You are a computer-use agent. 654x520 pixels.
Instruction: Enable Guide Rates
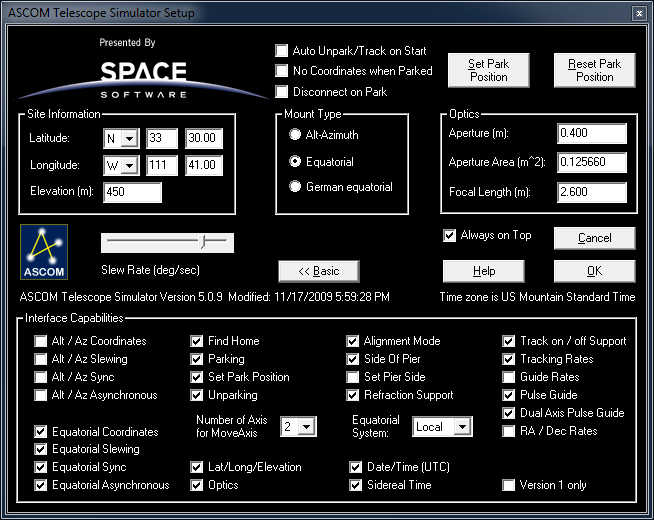[508, 377]
